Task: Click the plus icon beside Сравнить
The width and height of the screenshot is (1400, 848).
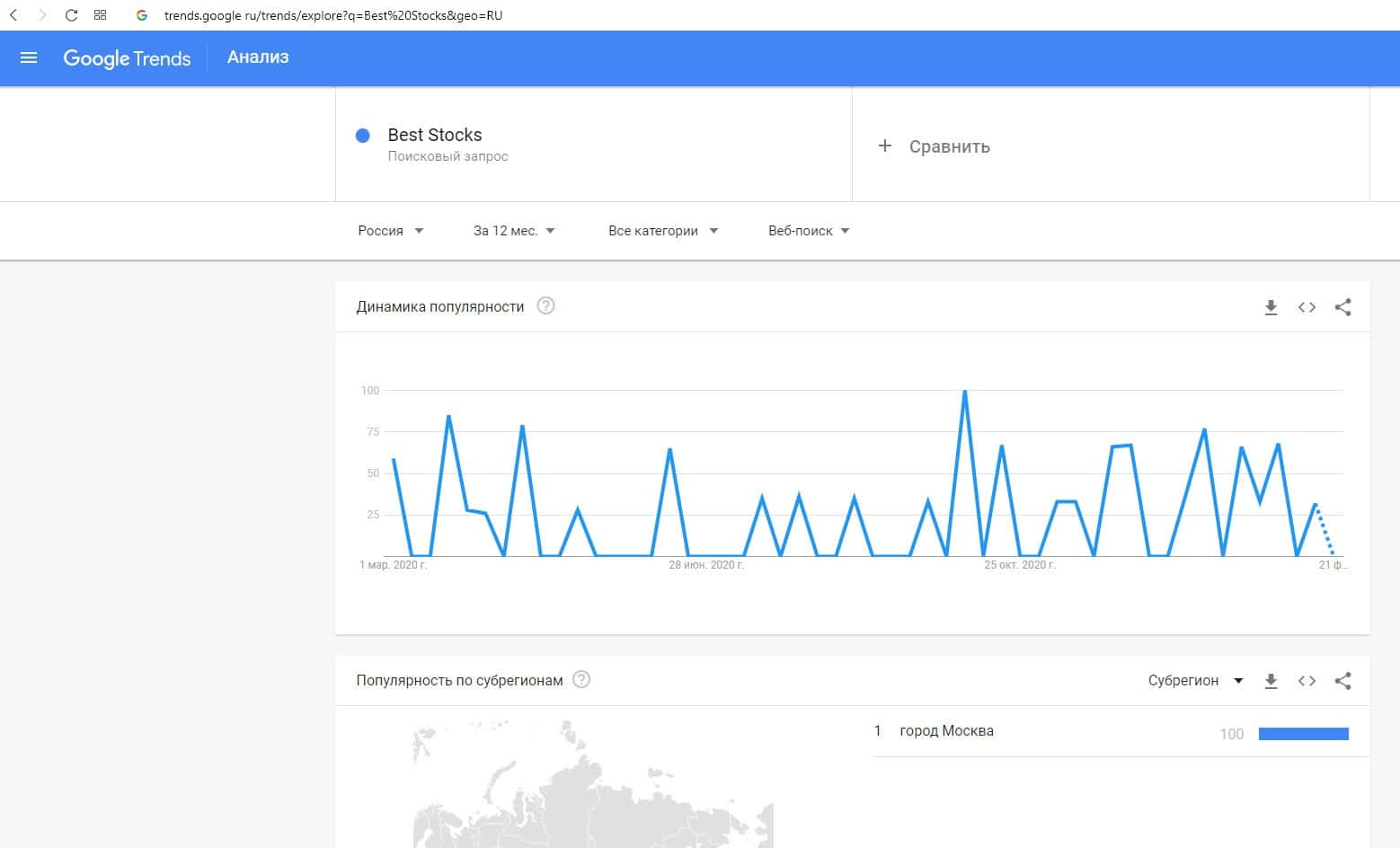Action: (x=885, y=146)
